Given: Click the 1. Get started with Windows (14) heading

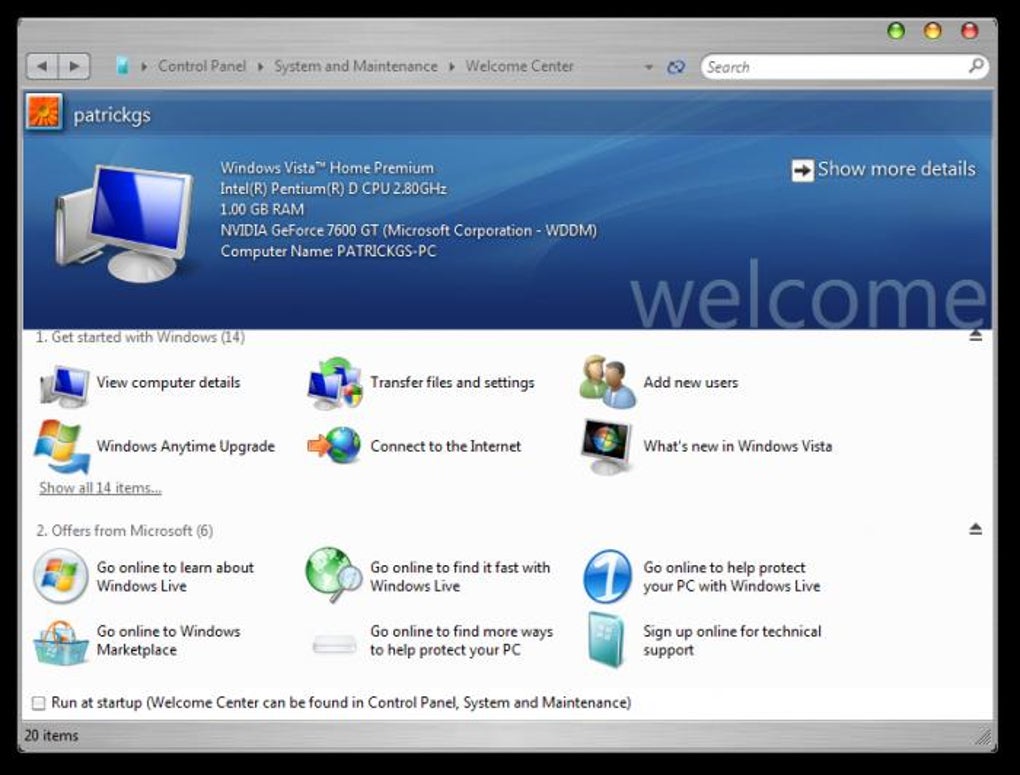Looking at the screenshot, I should pyautogui.click(x=141, y=337).
